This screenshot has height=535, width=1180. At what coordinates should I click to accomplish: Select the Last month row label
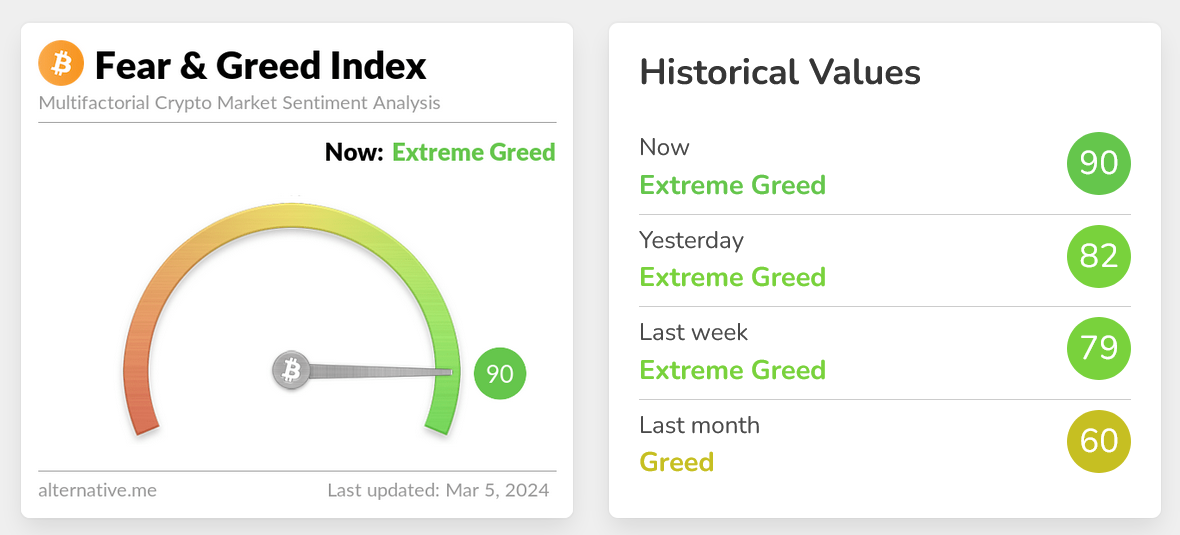700,425
